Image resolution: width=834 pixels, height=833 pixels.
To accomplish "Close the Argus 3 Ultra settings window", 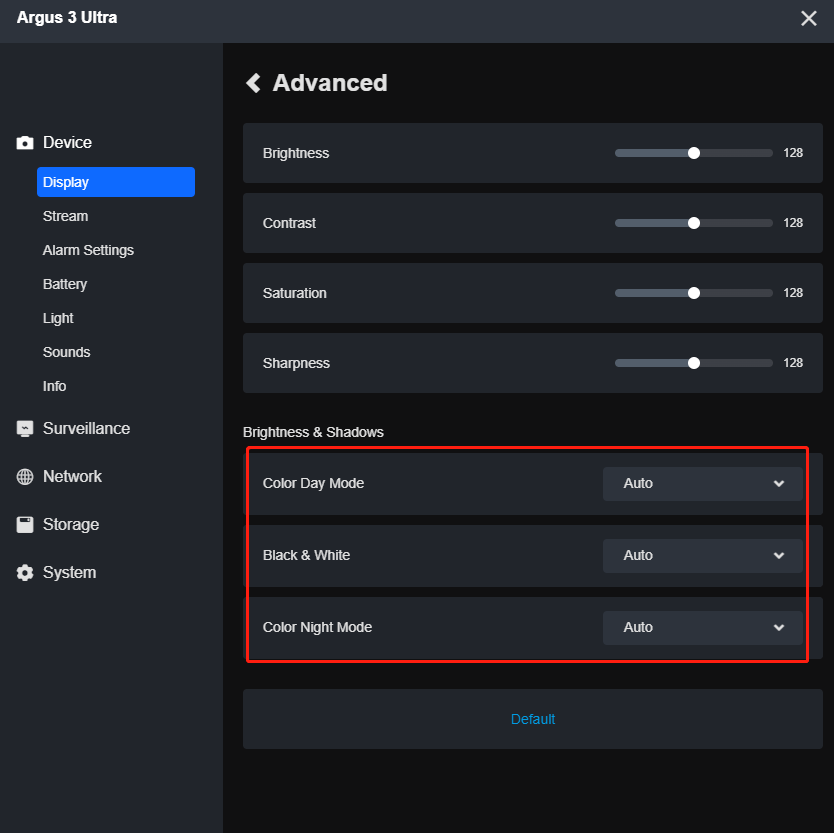I will pos(808,18).
